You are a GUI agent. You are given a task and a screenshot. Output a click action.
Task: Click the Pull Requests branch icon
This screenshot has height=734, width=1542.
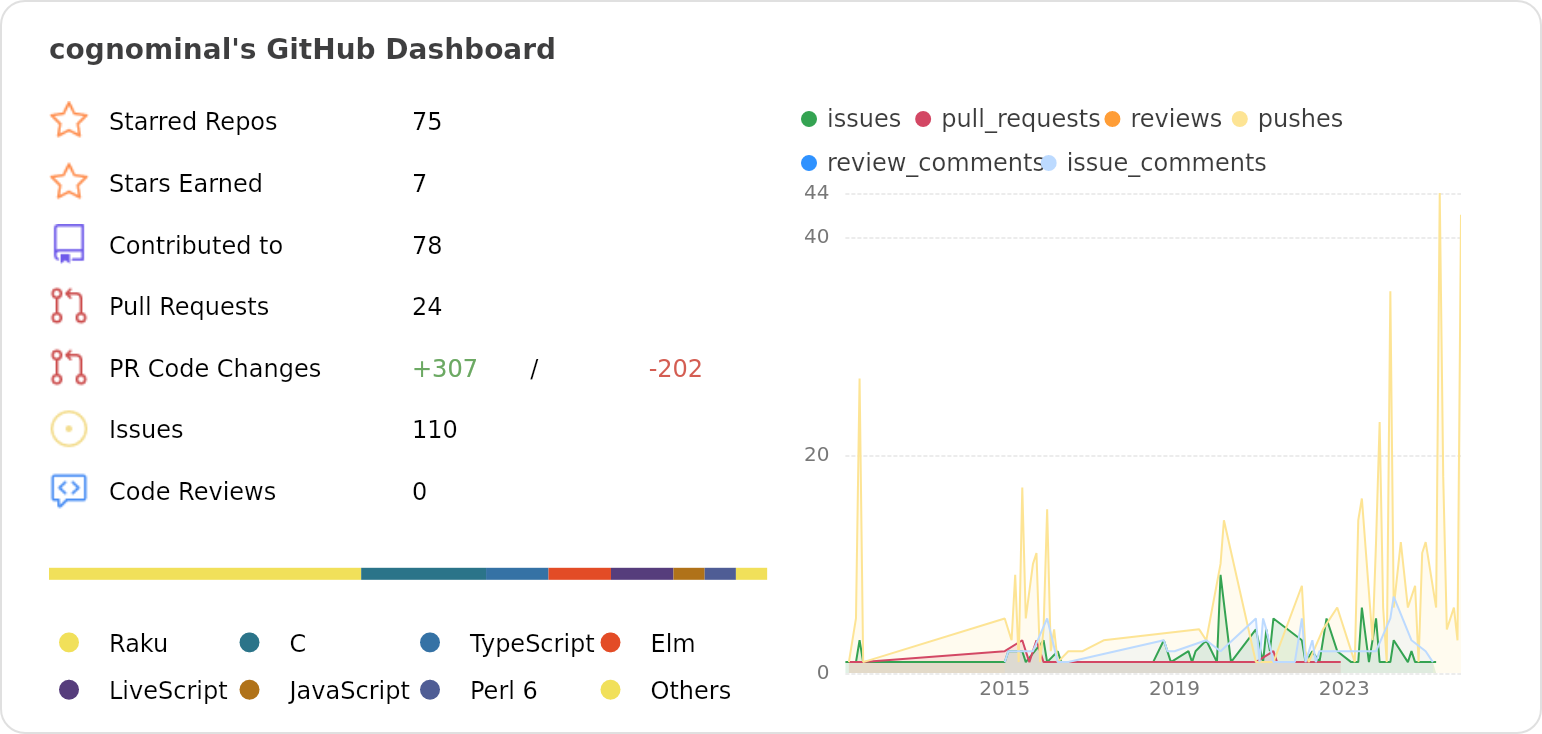pyautogui.click(x=70, y=306)
